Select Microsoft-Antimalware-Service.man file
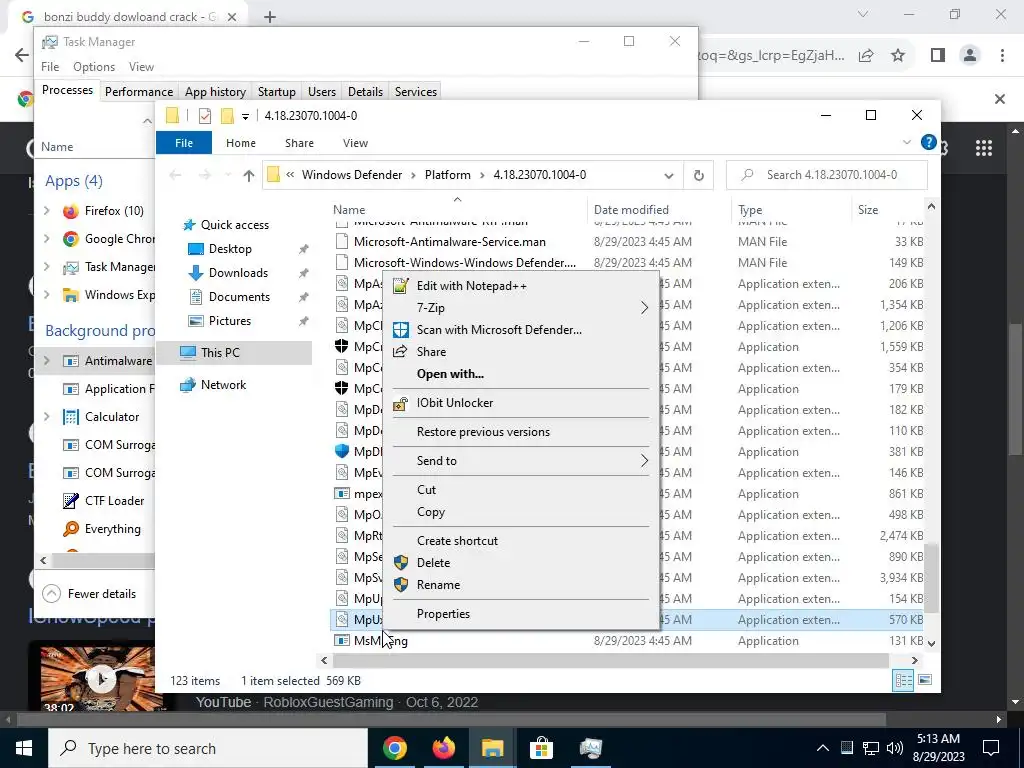The image size is (1024, 768). point(449,242)
